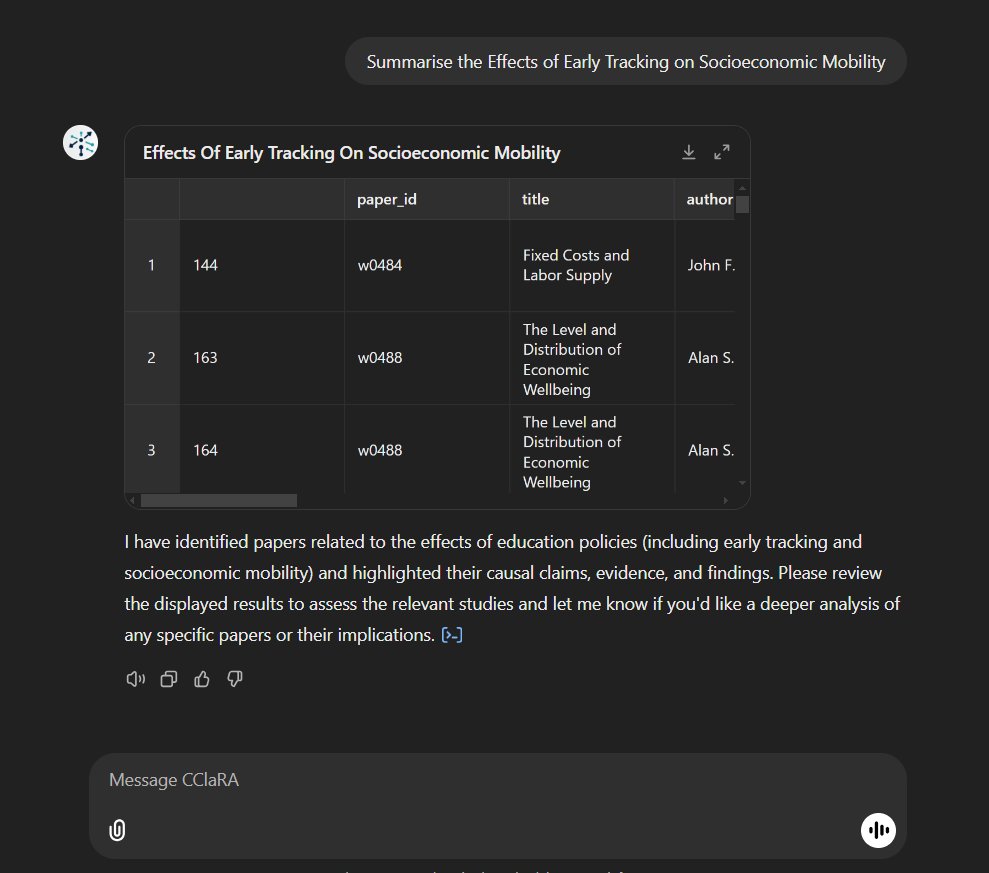The height and width of the screenshot is (873, 989).
Task: Copy the assistant response
Action: click(x=168, y=679)
